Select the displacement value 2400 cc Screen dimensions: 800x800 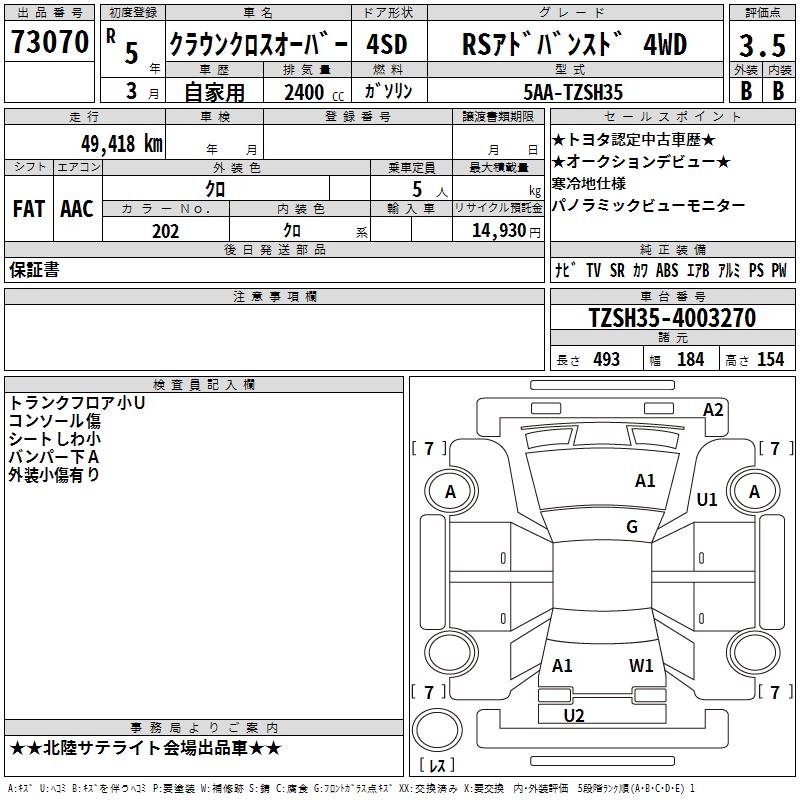(313, 92)
